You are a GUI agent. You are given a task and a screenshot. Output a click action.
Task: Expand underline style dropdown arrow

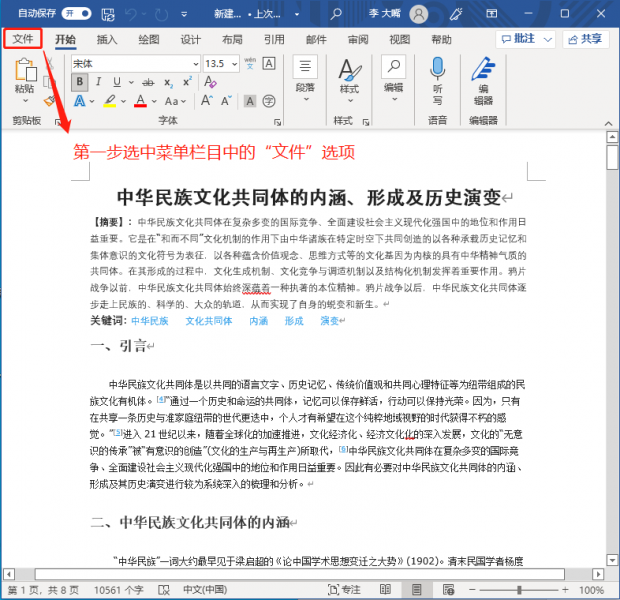tap(131, 82)
